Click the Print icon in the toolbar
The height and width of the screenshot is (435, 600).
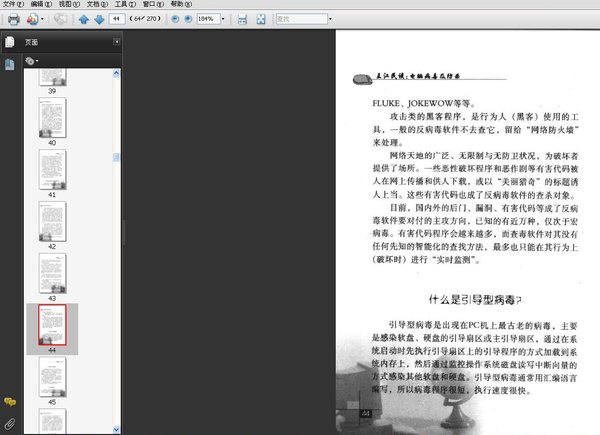14,19
